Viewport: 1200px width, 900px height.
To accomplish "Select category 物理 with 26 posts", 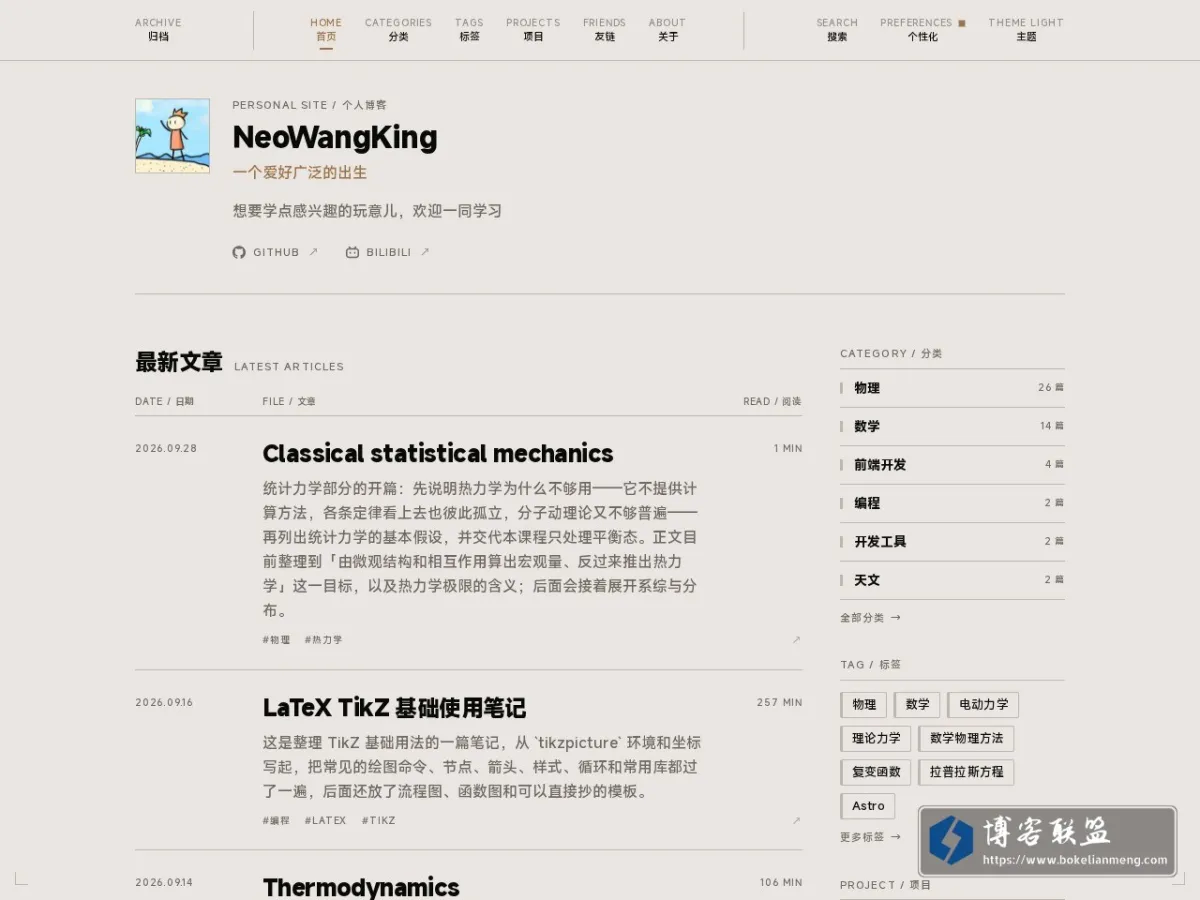I will [x=952, y=388].
